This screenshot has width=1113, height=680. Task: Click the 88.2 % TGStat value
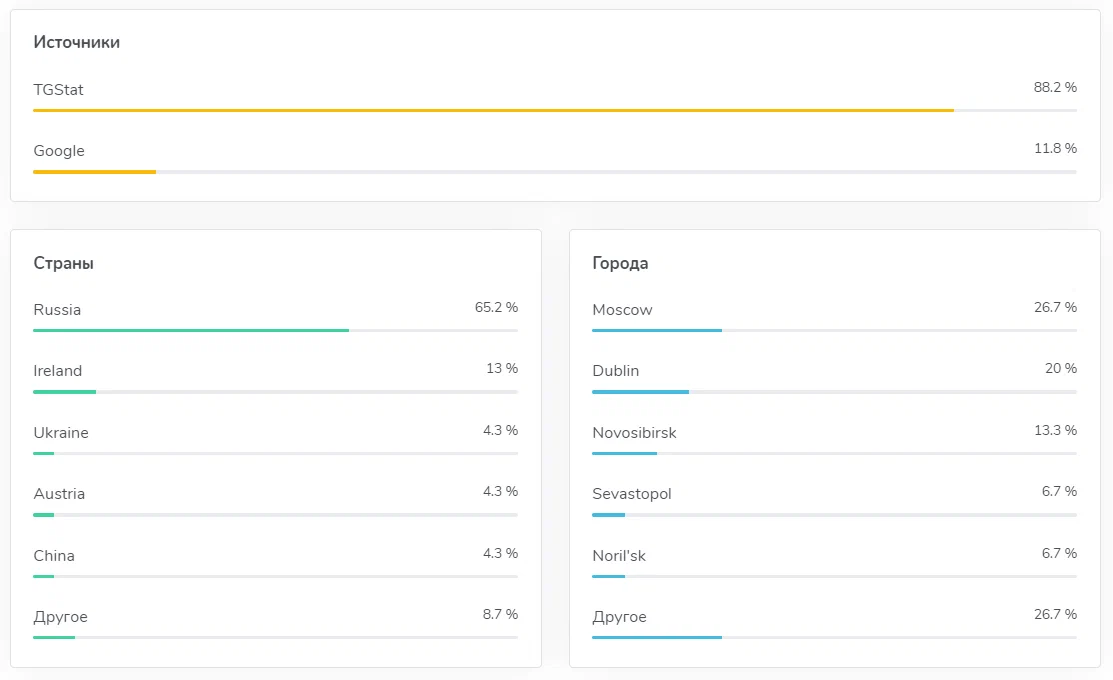click(1055, 87)
